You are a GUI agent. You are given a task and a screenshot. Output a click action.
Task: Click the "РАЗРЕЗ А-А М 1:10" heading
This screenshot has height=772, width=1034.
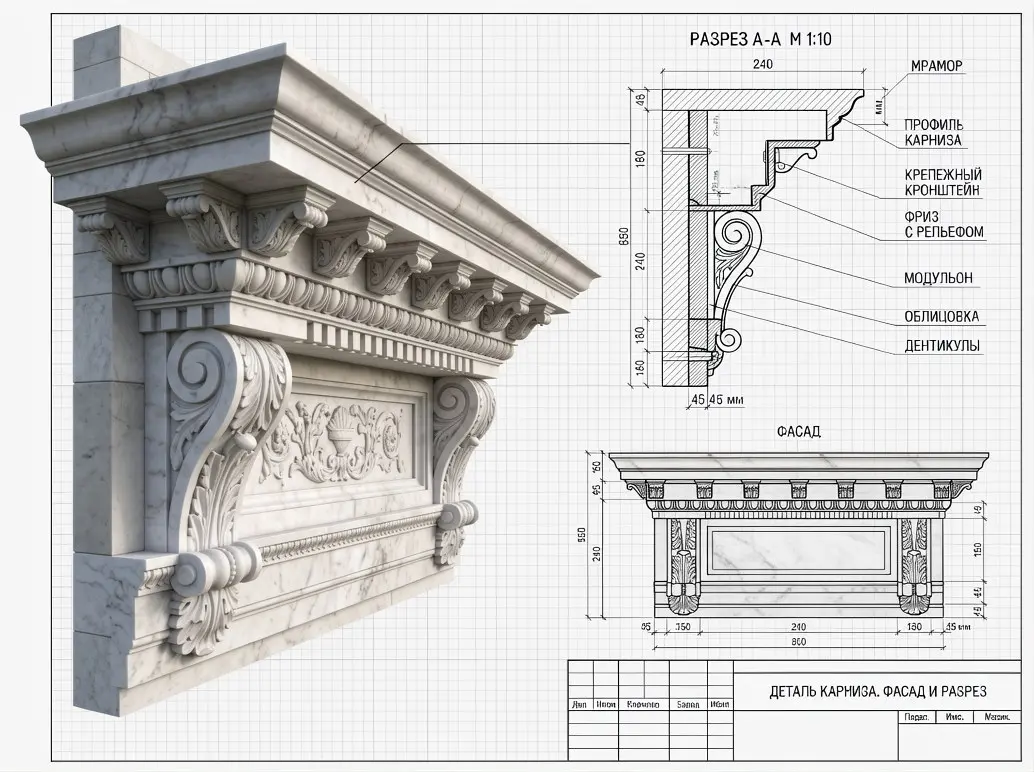(760, 40)
